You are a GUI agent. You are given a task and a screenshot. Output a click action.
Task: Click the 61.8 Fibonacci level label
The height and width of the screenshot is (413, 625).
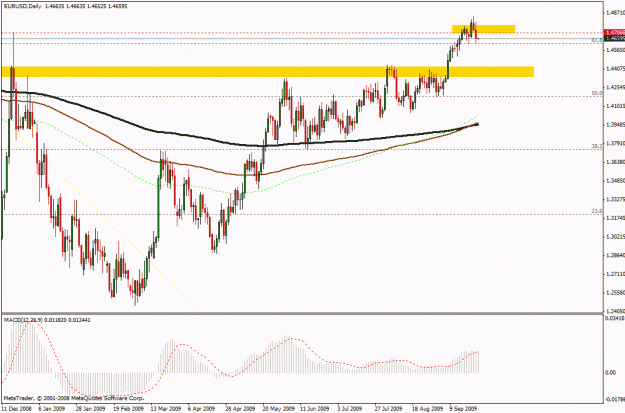tap(596, 40)
